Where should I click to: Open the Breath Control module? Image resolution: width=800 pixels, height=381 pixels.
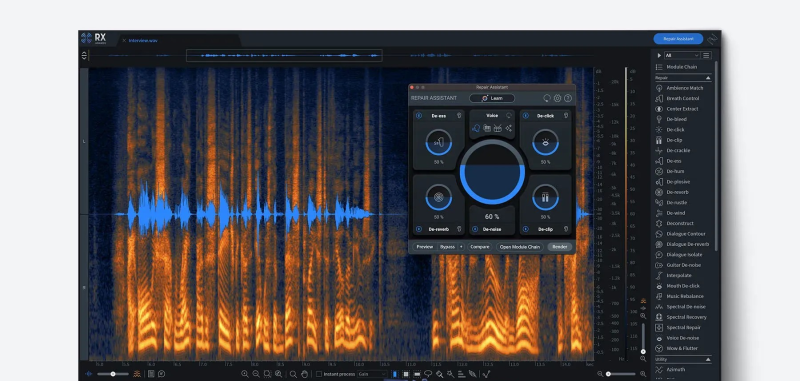pos(678,98)
